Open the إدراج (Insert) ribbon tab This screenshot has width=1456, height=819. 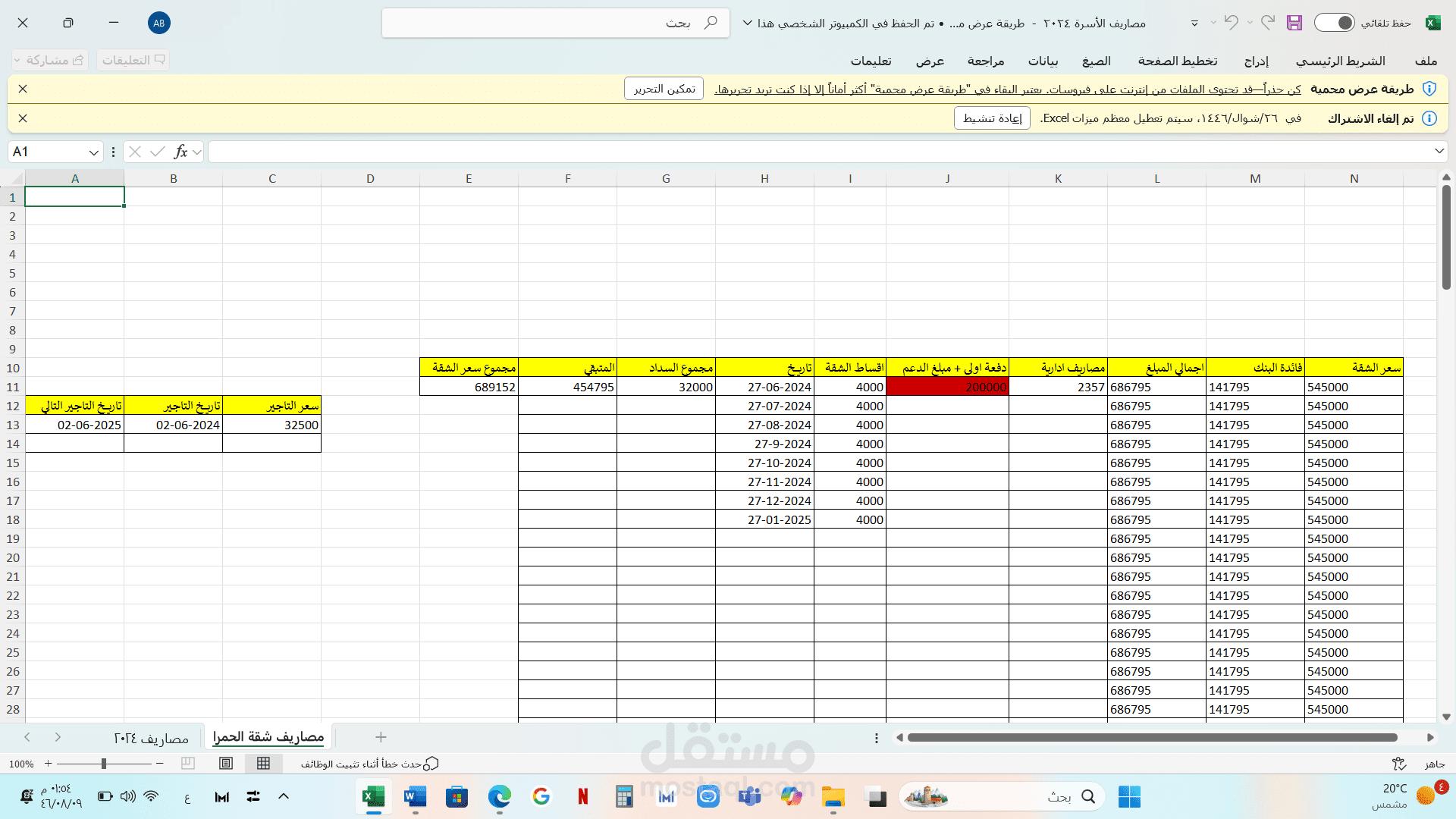1257,61
